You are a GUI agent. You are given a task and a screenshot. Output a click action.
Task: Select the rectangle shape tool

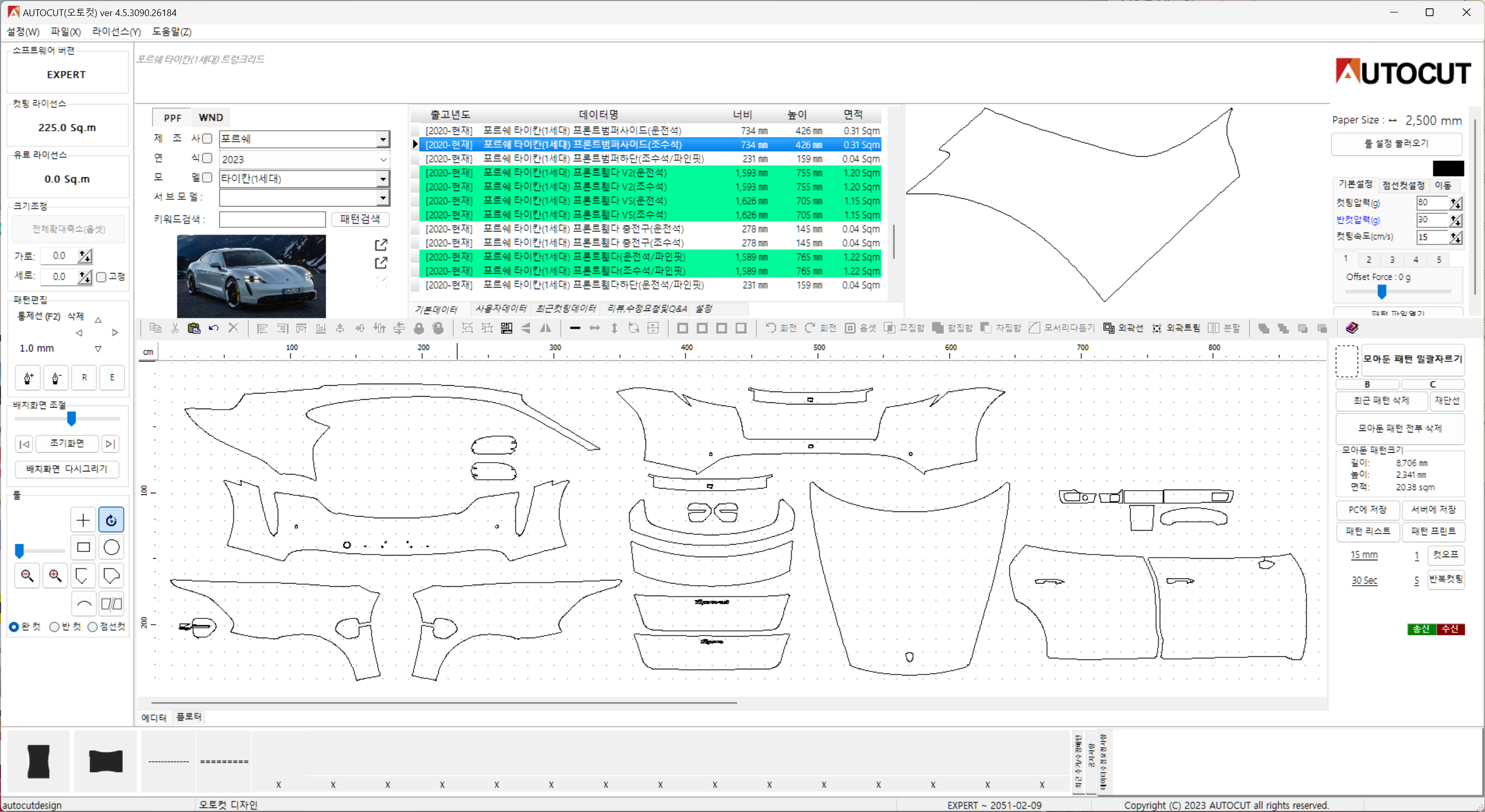click(83, 547)
